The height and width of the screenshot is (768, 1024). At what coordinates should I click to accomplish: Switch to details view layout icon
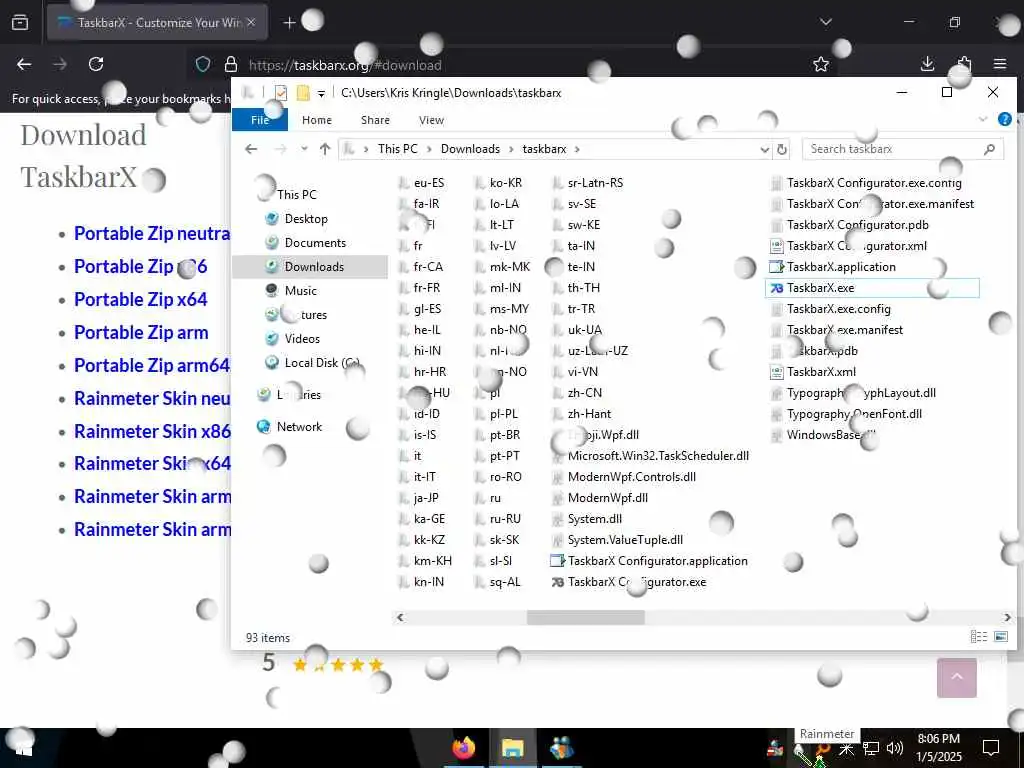tap(978, 637)
